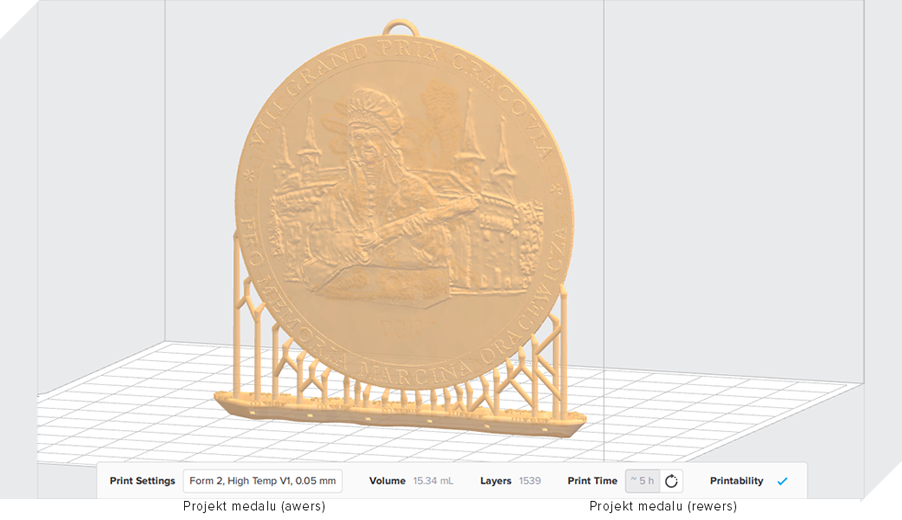Select the ~5 h print time estimate box
The height and width of the screenshot is (520, 902).
click(642, 481)
